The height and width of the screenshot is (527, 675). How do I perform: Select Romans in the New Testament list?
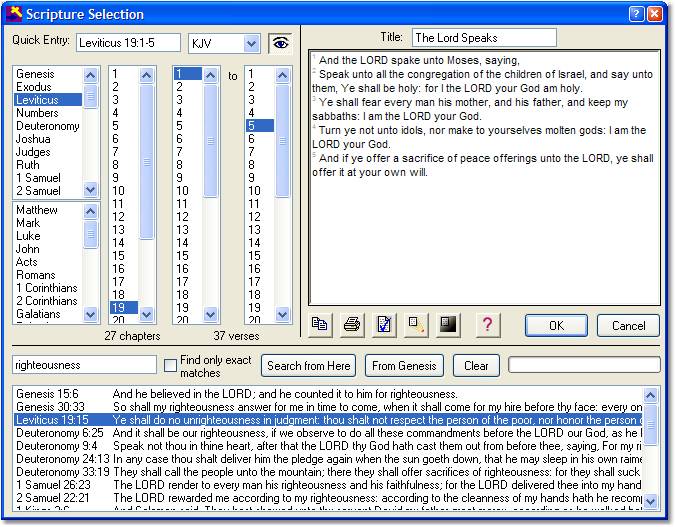click(36, 275)
